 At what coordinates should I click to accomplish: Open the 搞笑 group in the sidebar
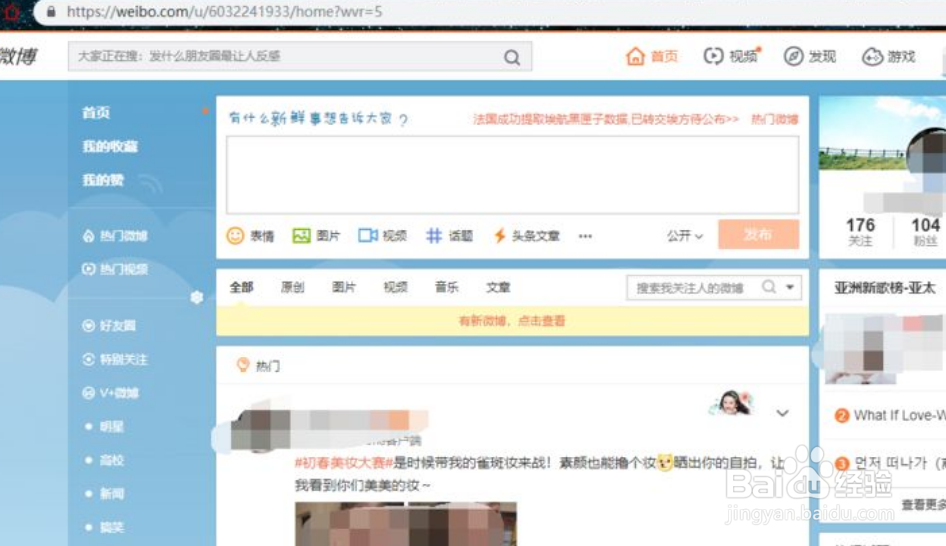click(111, 527)
